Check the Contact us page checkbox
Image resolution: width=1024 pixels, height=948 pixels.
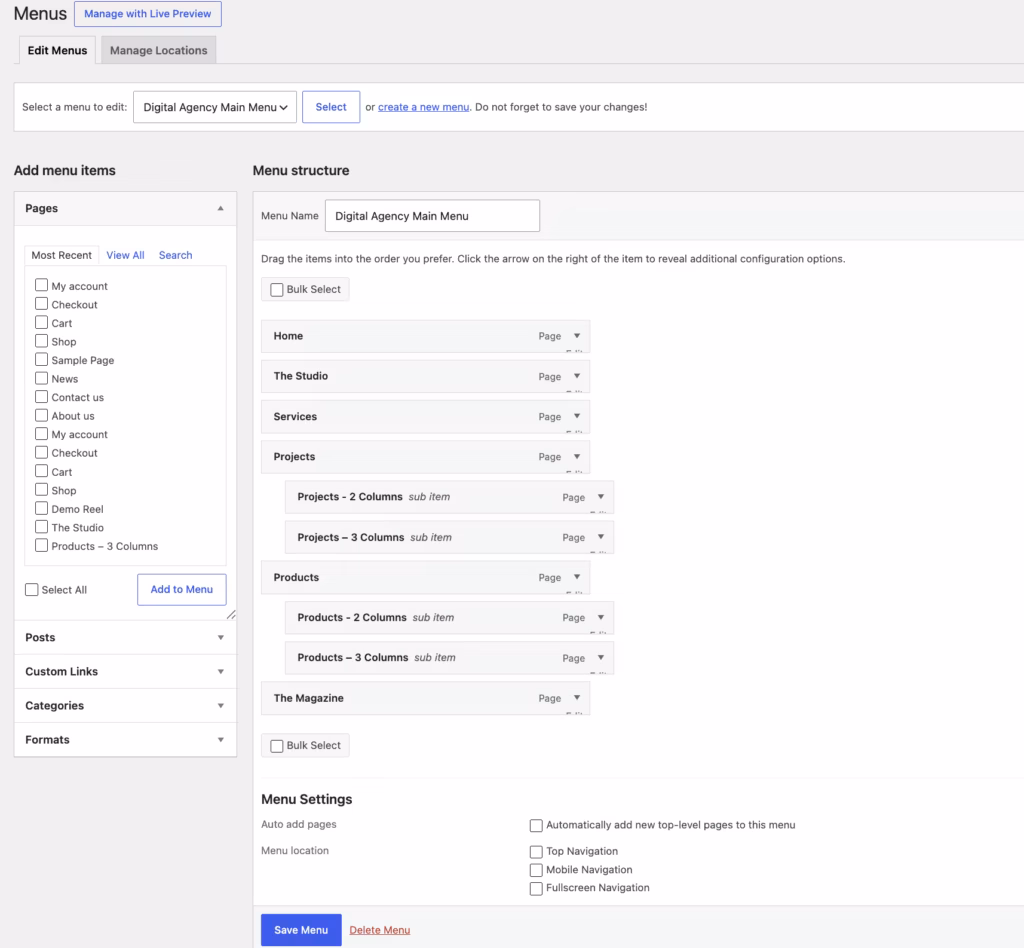click(x=41, y=397)
